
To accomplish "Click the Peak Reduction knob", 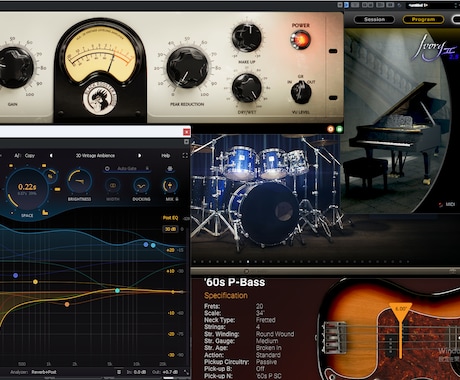I will [x=187, y=67].
